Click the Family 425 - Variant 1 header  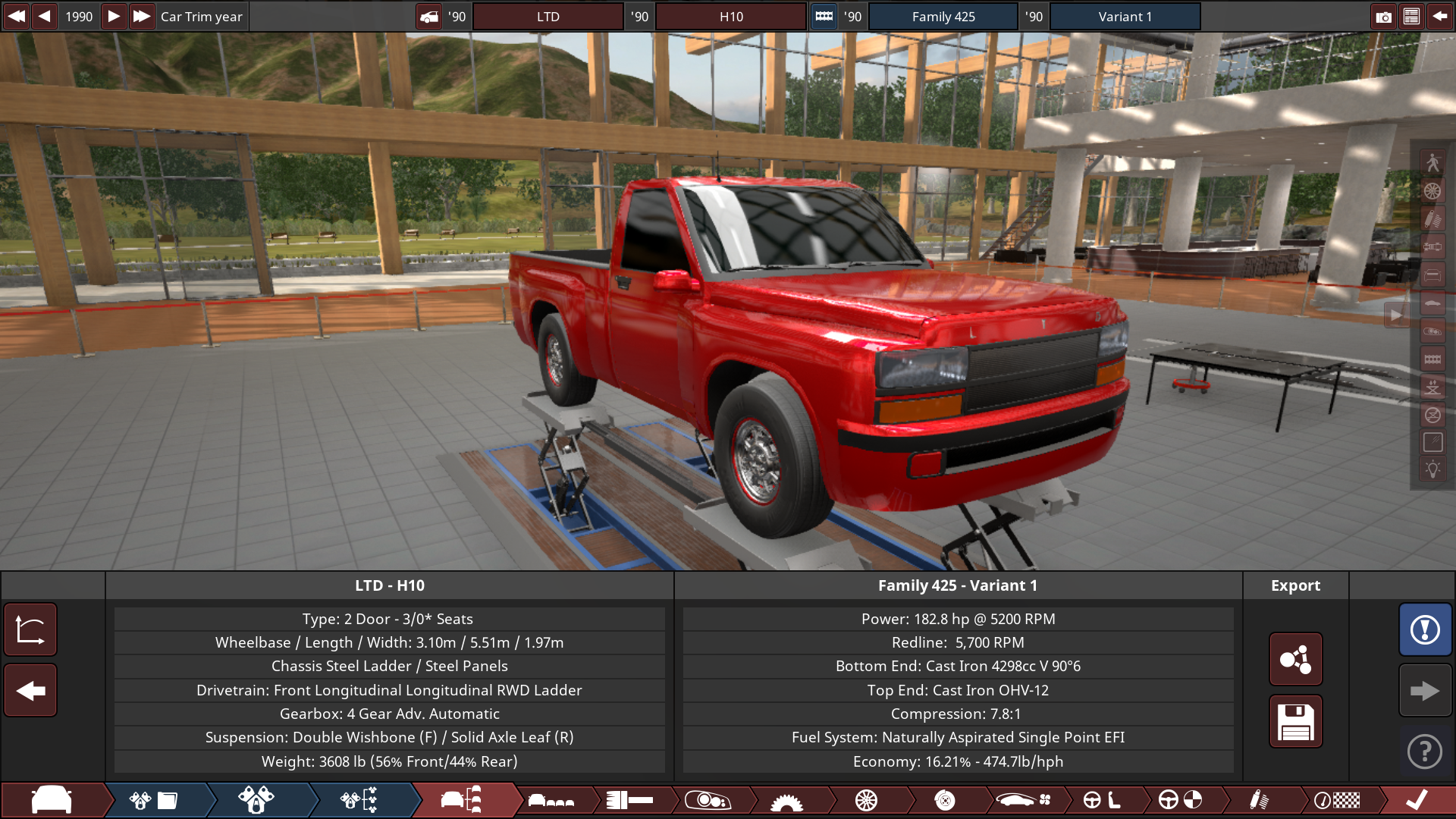(958, 585)
